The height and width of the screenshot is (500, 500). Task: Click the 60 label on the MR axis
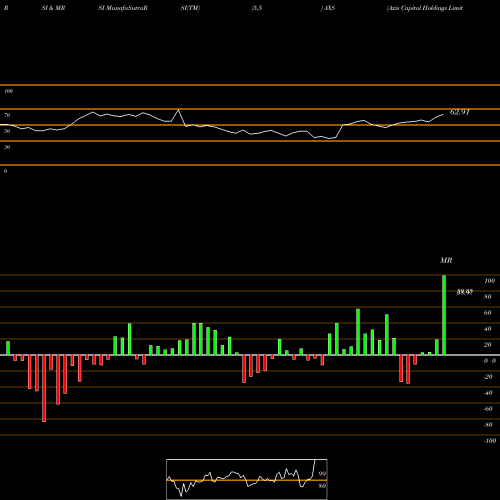(x=487, y=313)
